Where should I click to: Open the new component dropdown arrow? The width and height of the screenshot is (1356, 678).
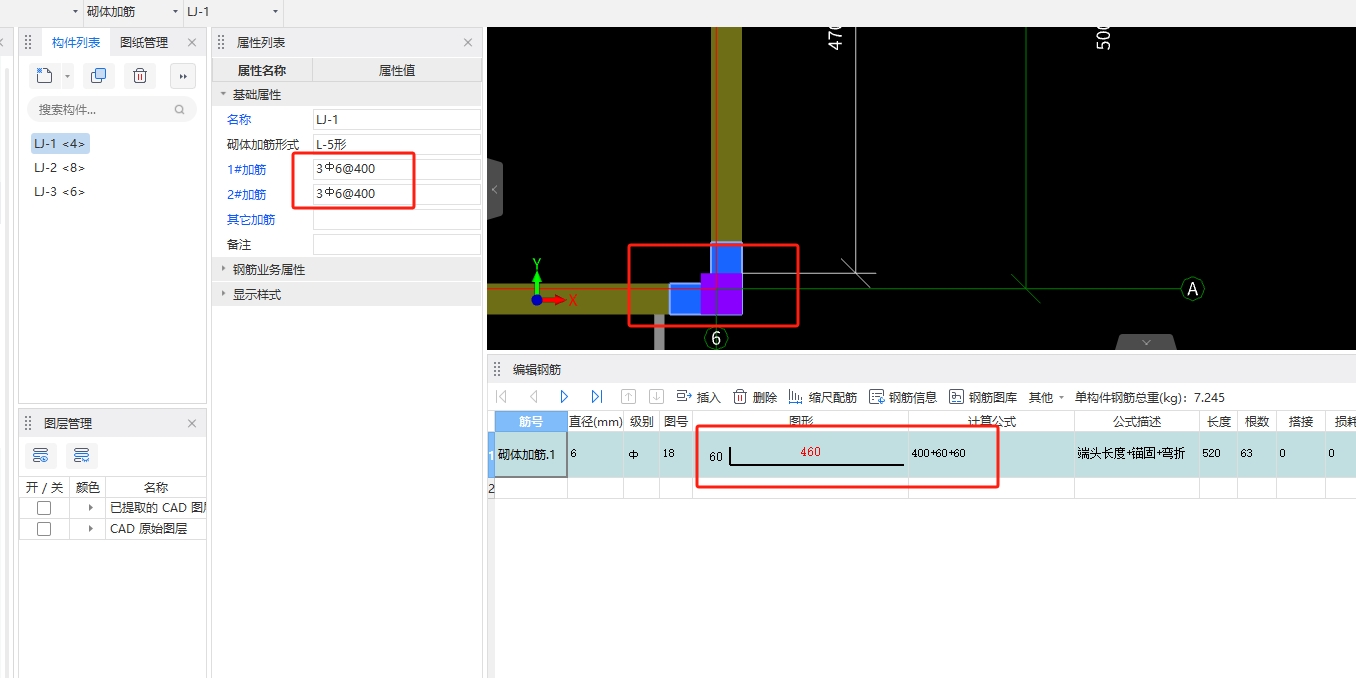tap(67, 76)
